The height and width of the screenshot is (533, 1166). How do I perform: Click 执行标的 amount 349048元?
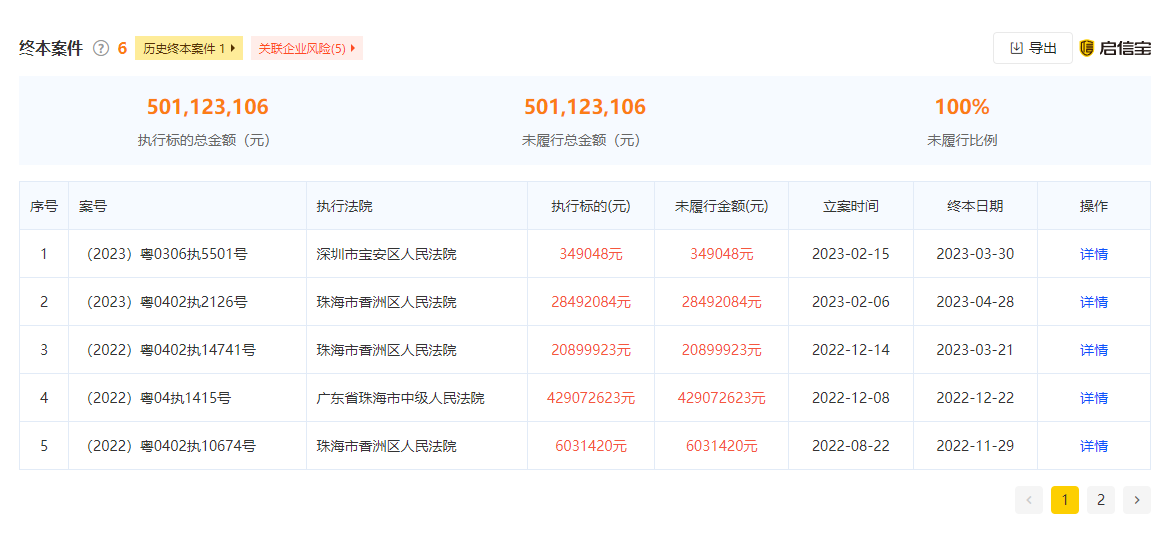591,254
